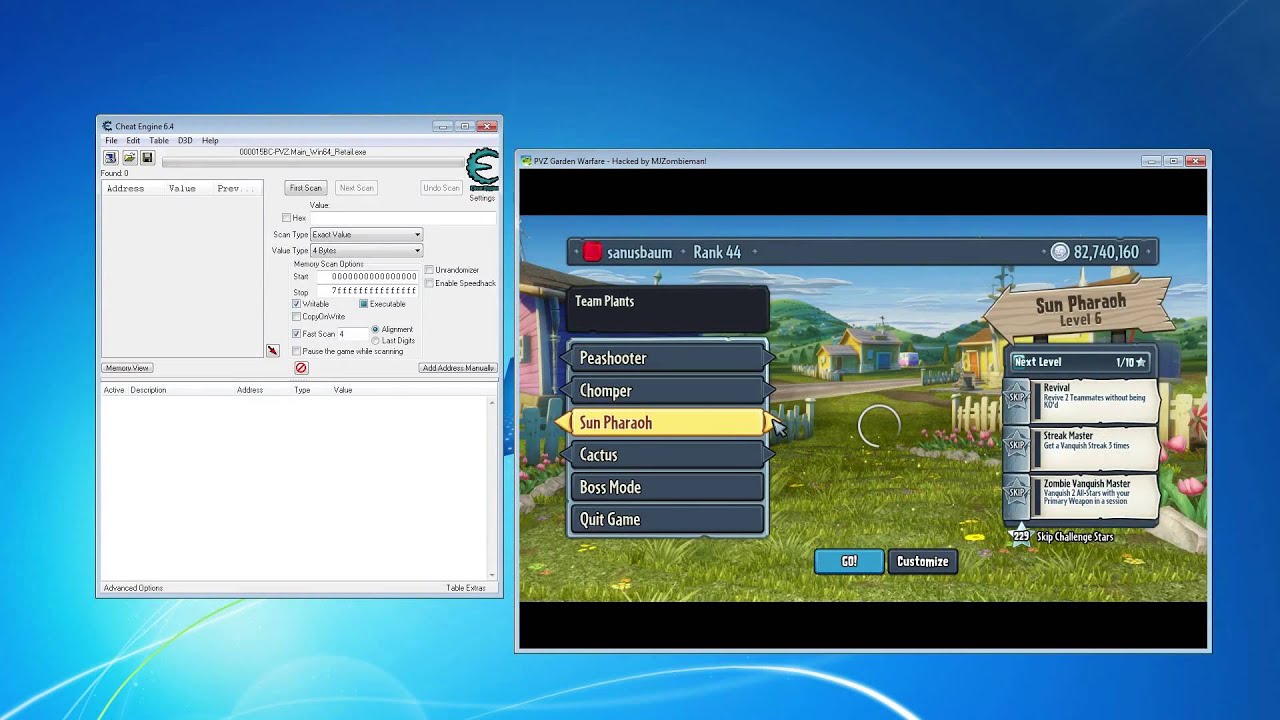Click the Next Level 1/10 bar

1080,362
